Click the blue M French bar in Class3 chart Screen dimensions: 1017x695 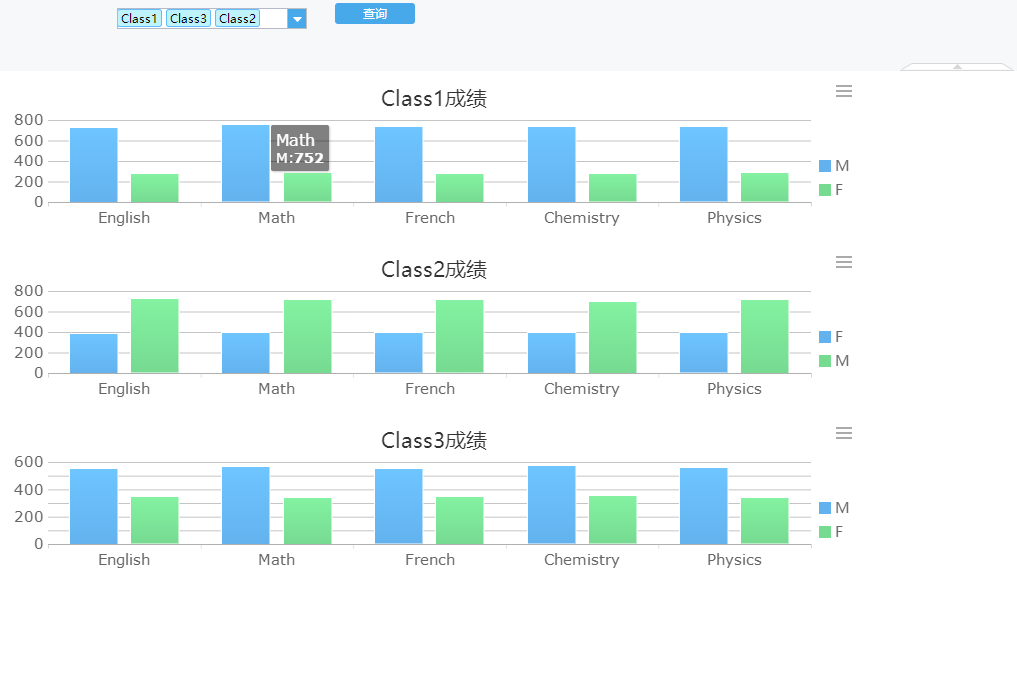pos(399,507)
